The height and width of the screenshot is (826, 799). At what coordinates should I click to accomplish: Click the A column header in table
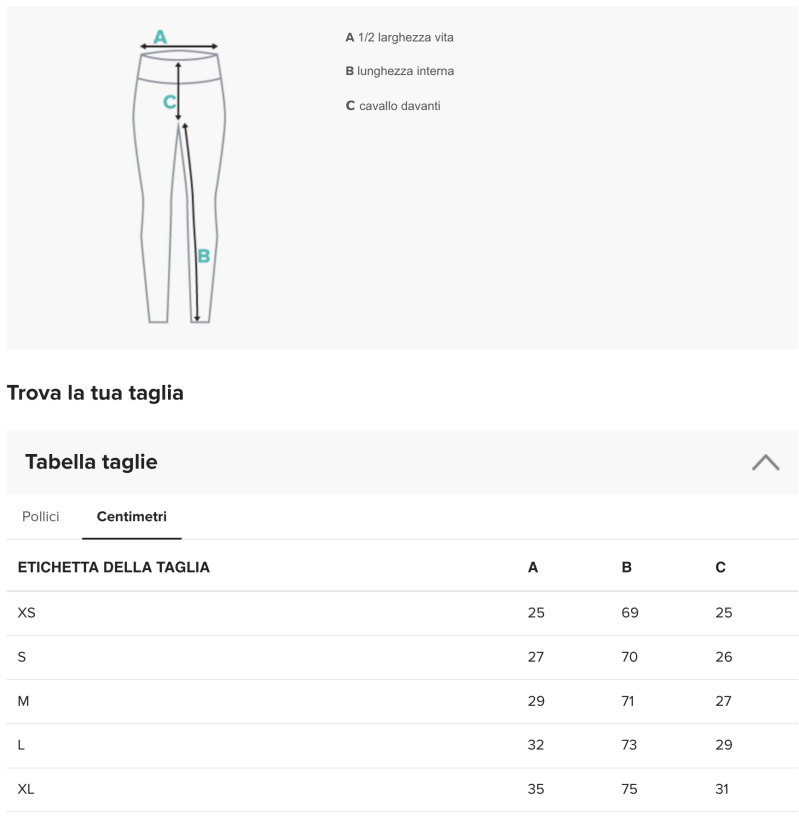(533, 568)
